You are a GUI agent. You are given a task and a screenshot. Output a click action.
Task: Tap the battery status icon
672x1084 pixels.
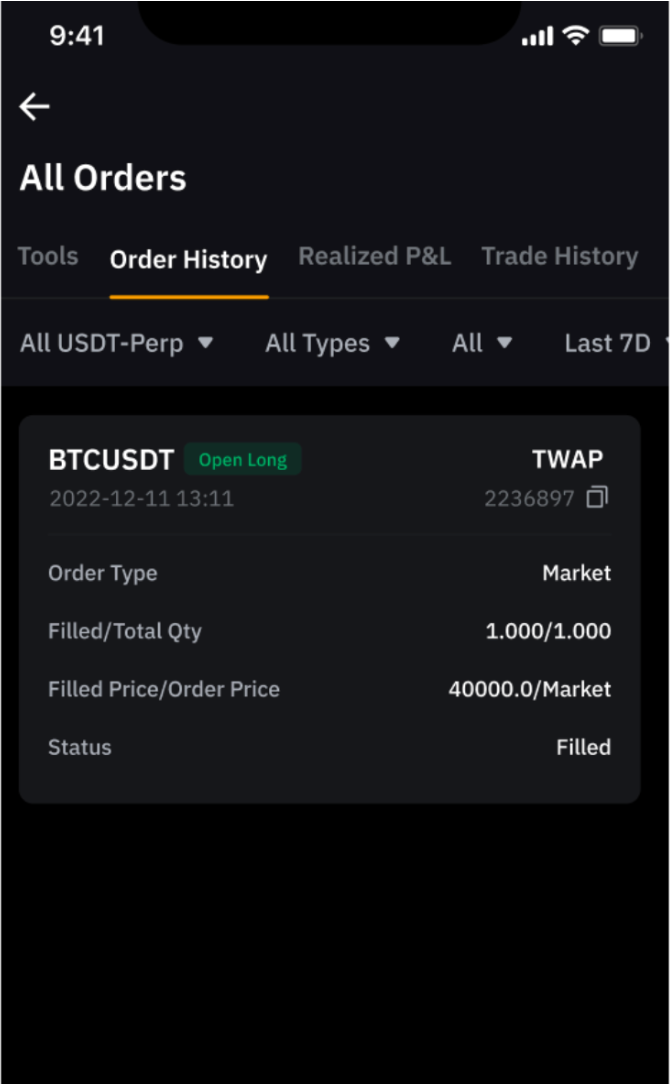click(621, 35)
